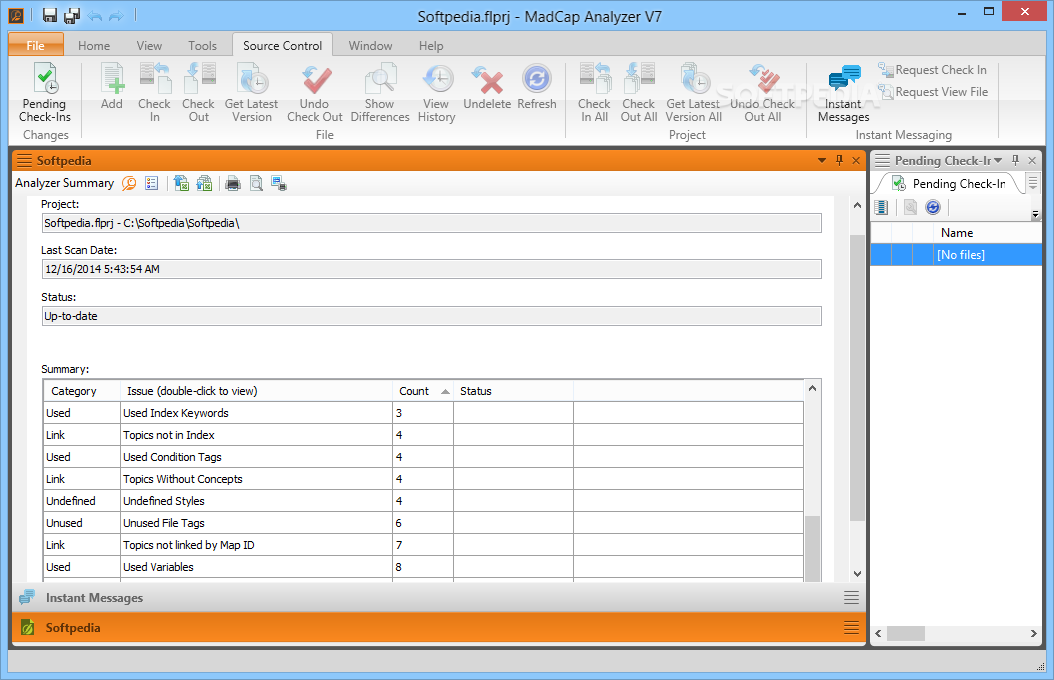
Task: Click the Check Out file button
Action: click(198, 93)
